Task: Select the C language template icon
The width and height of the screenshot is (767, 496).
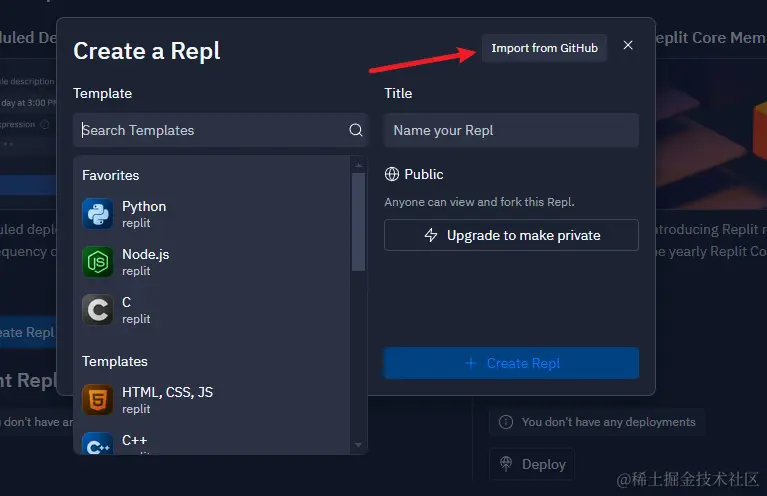Action: [98, 310]
